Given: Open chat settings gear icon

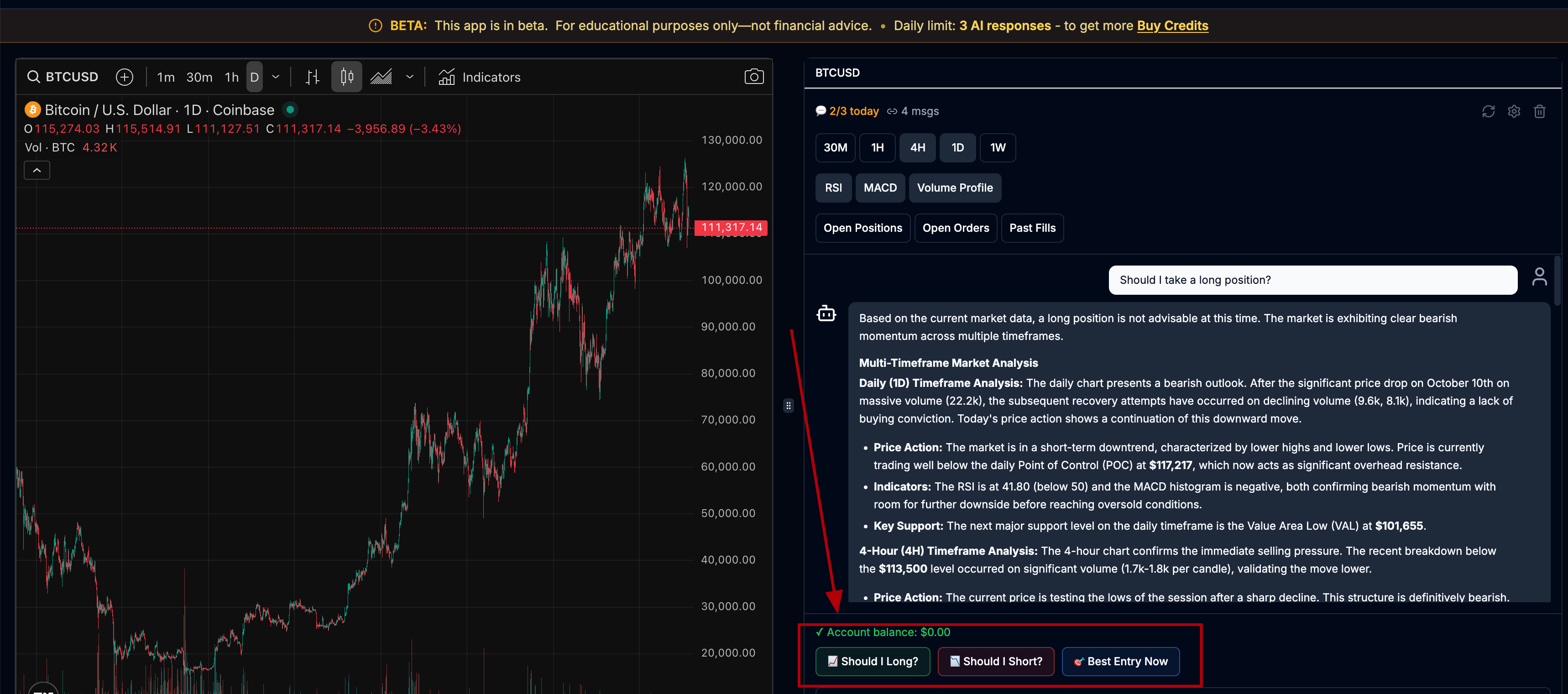Looking at the screenshot, I should click(x=1514, y=111).
